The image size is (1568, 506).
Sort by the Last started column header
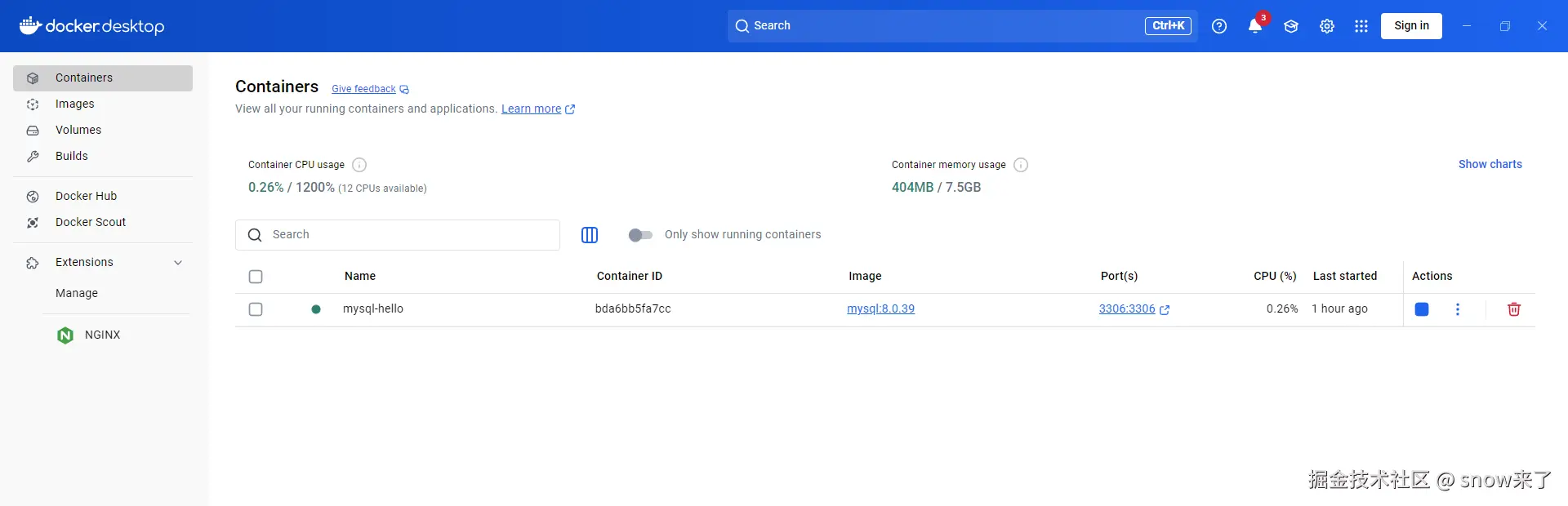pos(1345,276)
